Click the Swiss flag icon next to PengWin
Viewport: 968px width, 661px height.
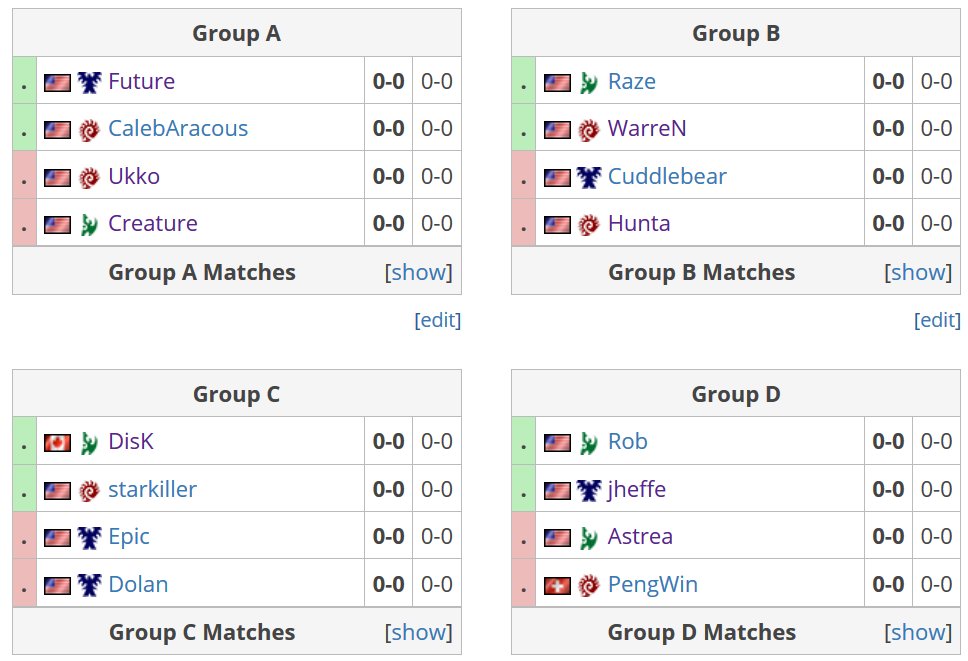tap(557, 585)
